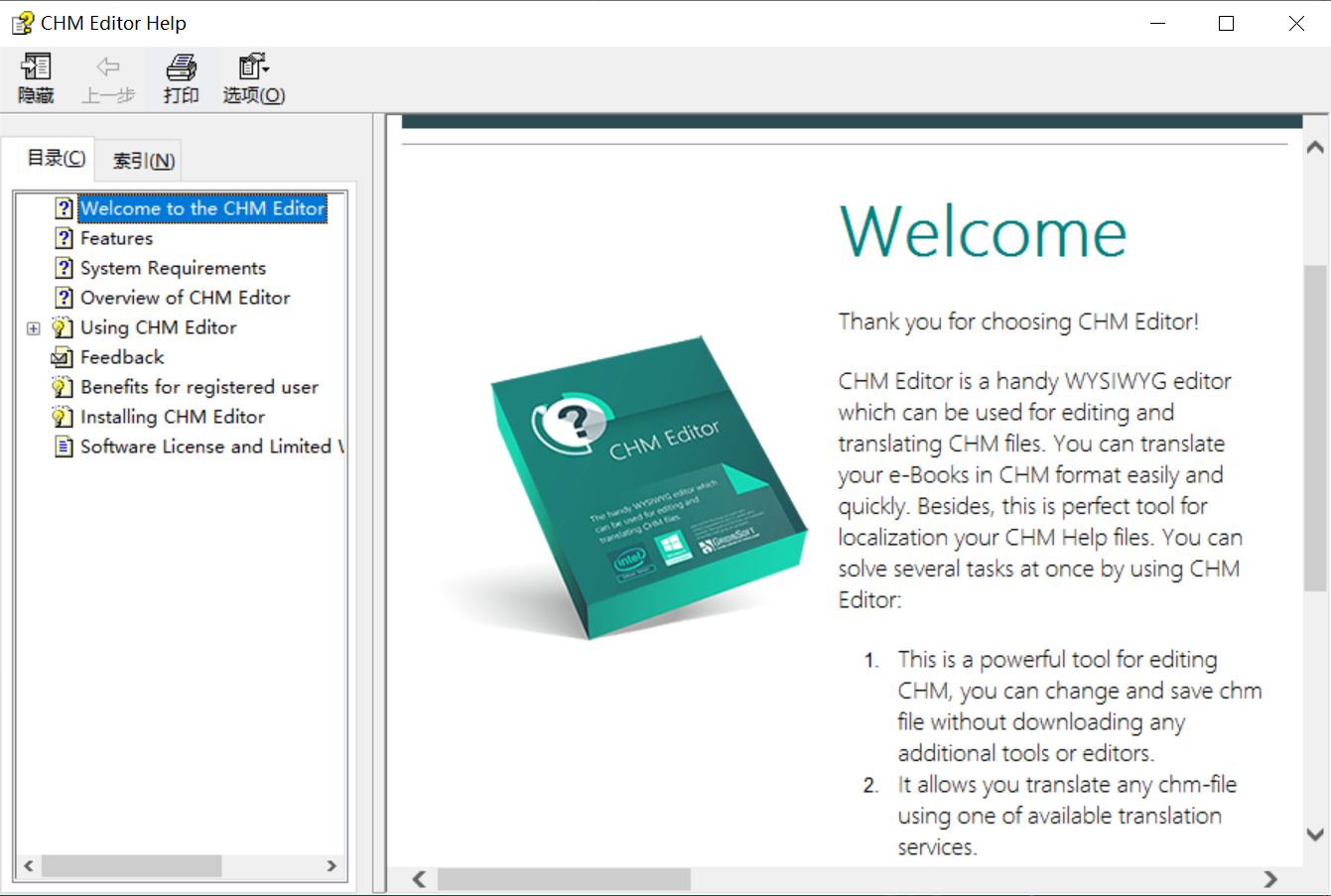Click the question icon beside System Requirements
Screen dimensions: 1331x896
pyautogui.click(x=64, y=268)
